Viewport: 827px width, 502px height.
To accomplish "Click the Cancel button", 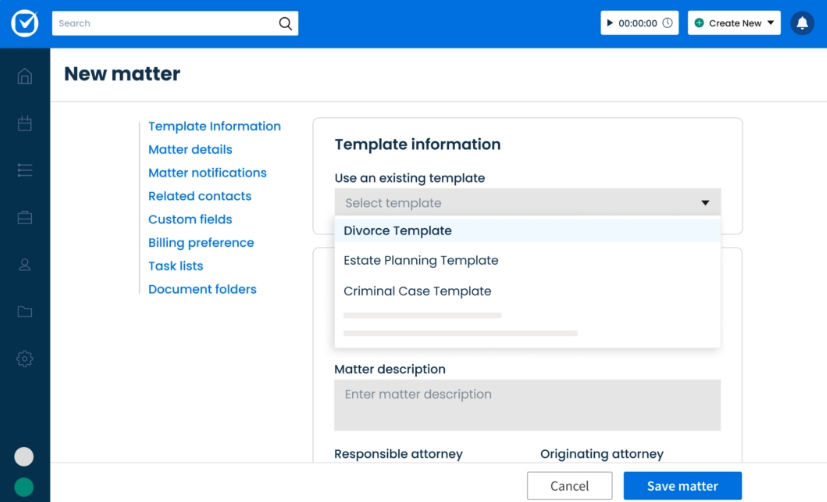I will pyautogui.click(x=570, y=486).
